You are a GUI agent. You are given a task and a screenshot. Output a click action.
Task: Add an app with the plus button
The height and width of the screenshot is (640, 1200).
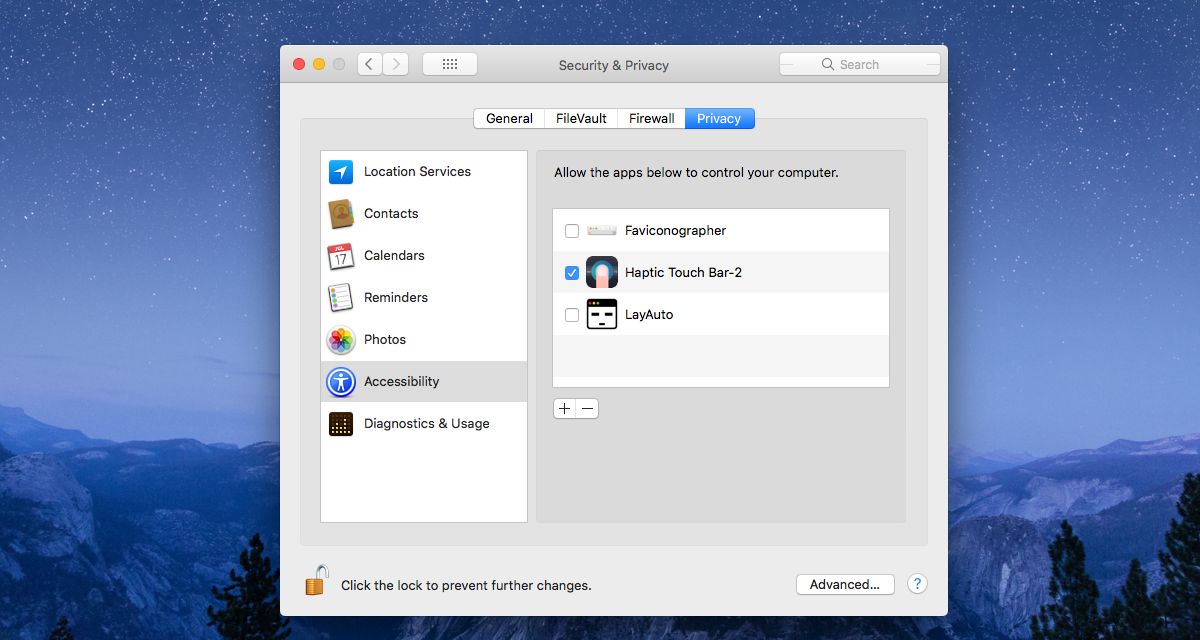(x=565, y=408)
